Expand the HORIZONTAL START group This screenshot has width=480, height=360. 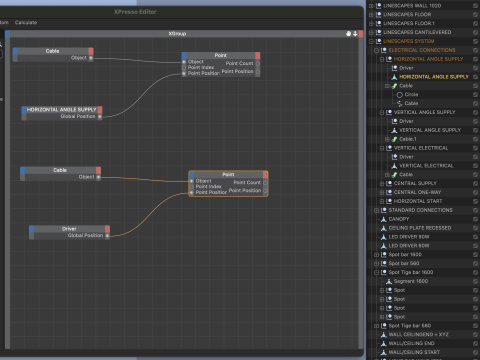click(x=382, y=201)
